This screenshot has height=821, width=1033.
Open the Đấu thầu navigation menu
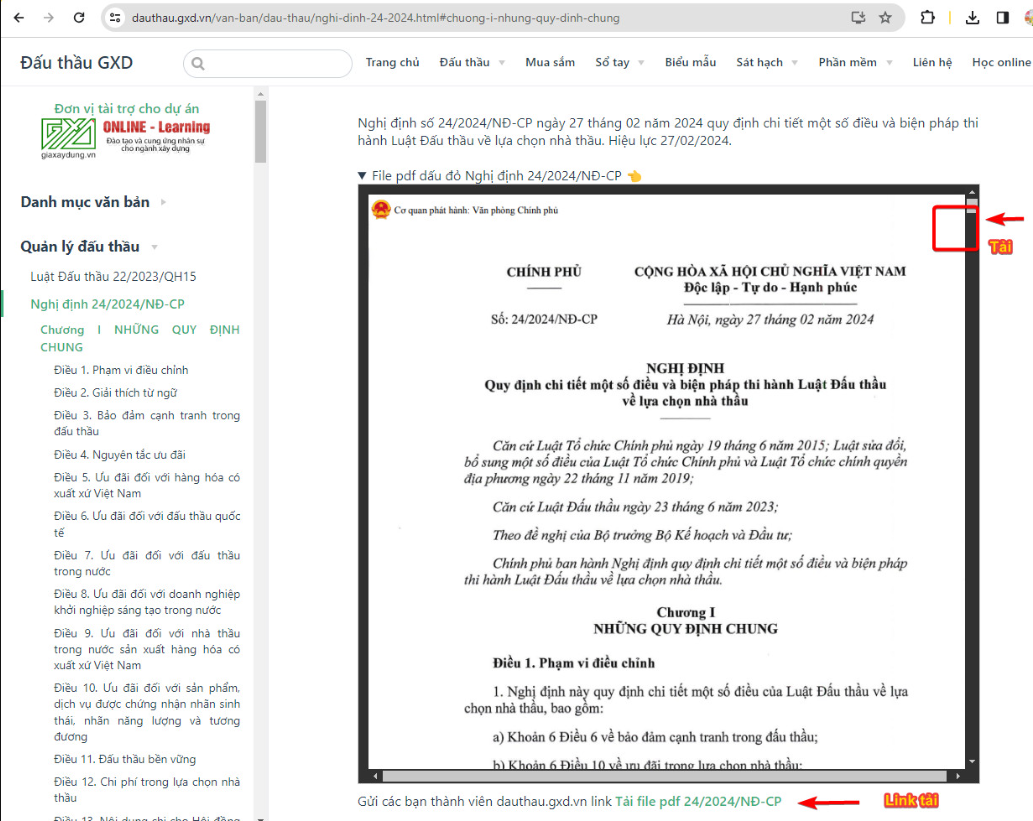pos(464,62)
